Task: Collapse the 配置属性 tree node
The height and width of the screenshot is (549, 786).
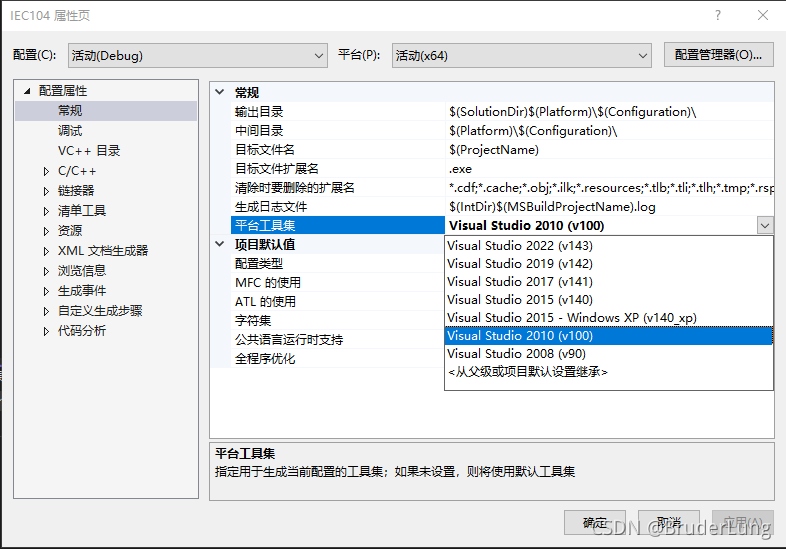Action: (x=27, y=91)
